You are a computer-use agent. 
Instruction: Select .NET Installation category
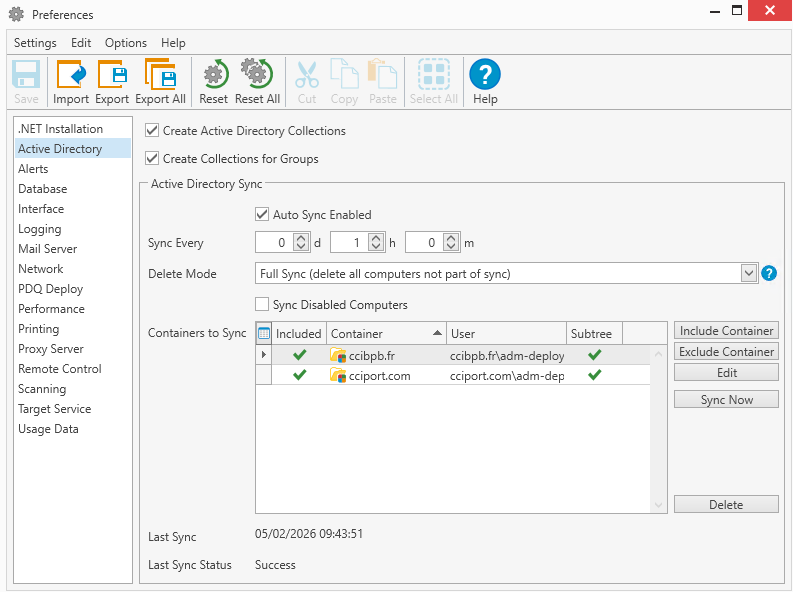point(73,129)
